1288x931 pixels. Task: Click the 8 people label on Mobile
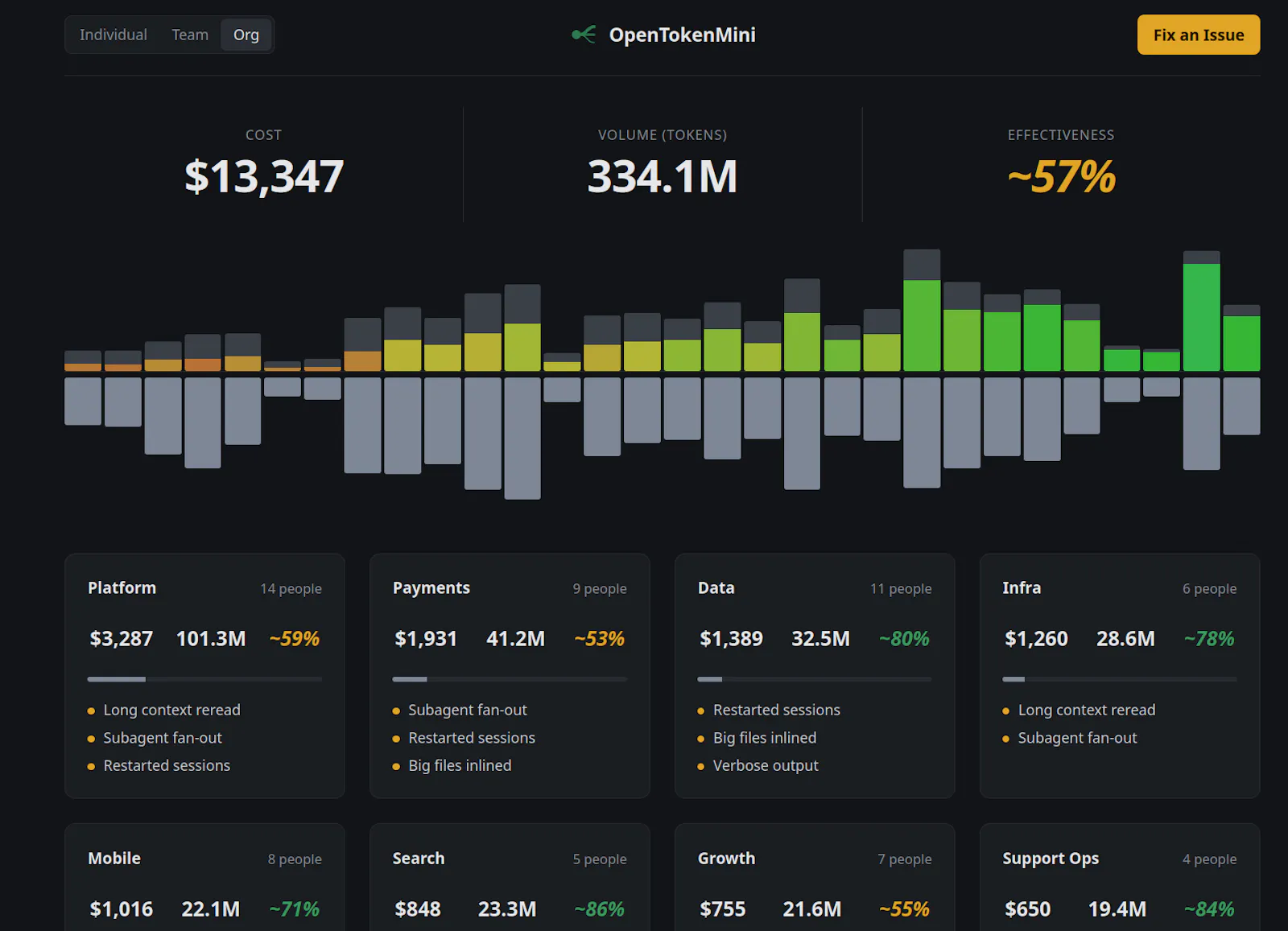[295, 859]
